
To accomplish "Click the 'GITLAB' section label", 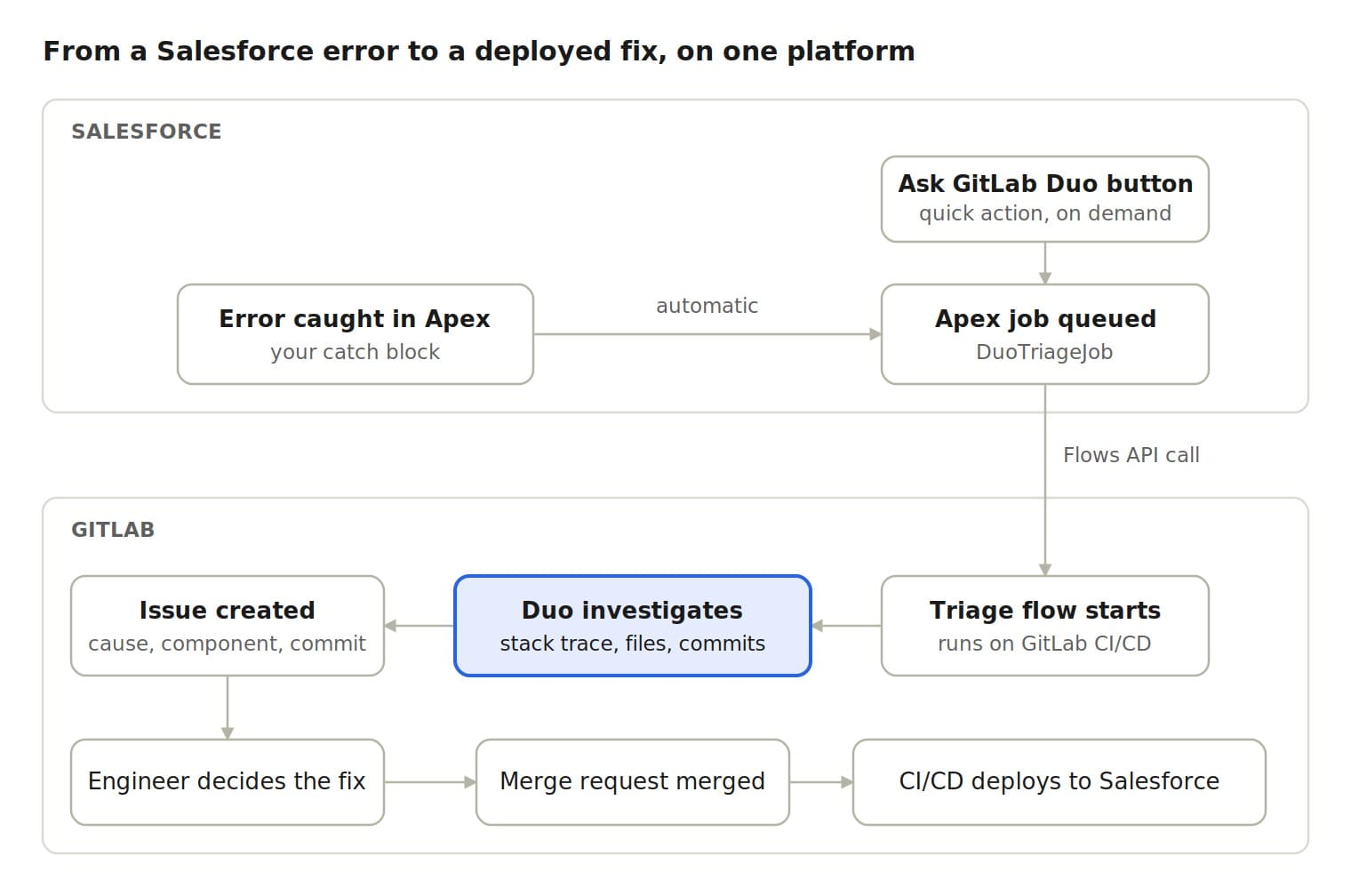I will tap(113, 530).
